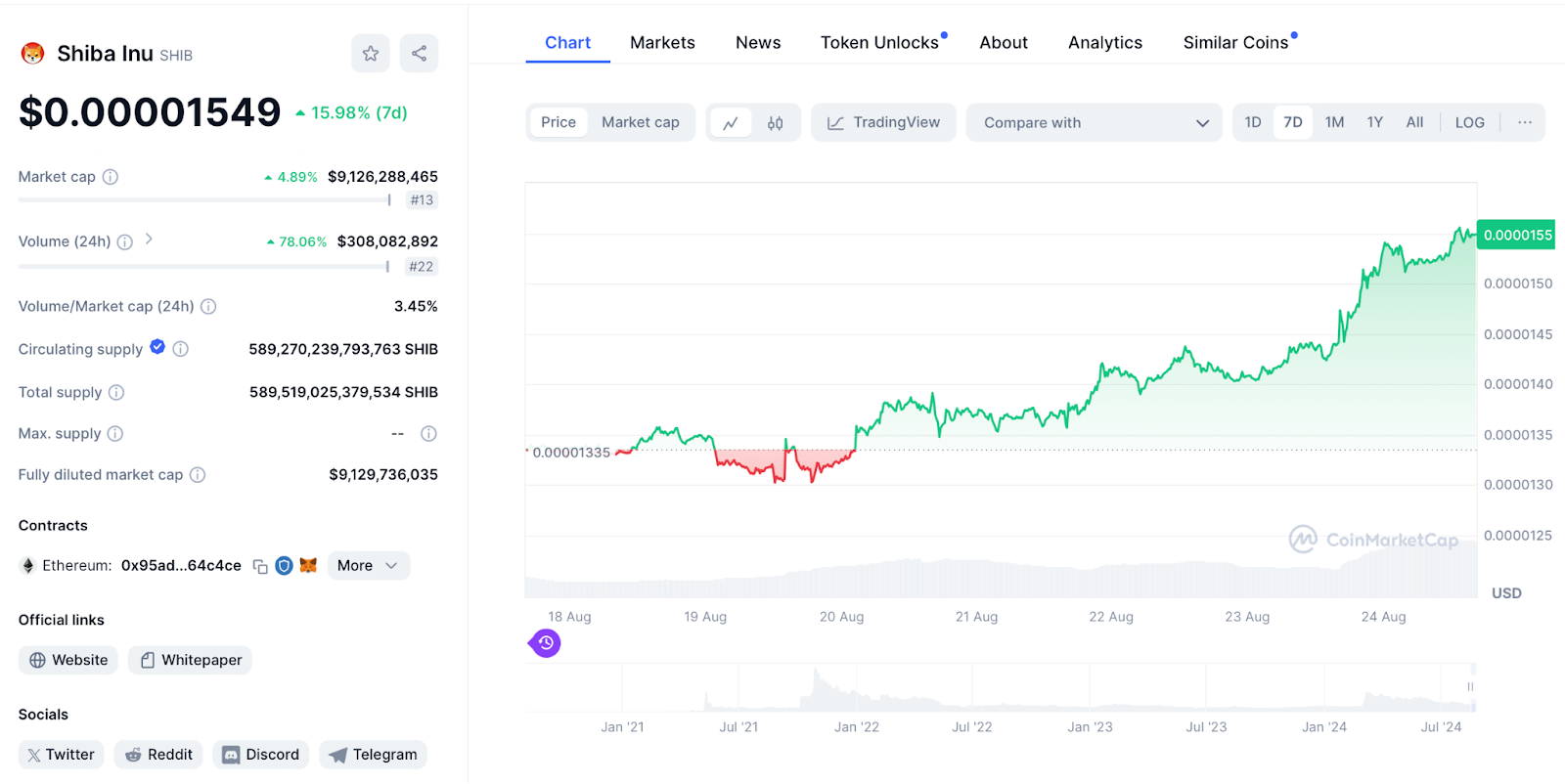Switch to line chart view icon

coord(731,123)
